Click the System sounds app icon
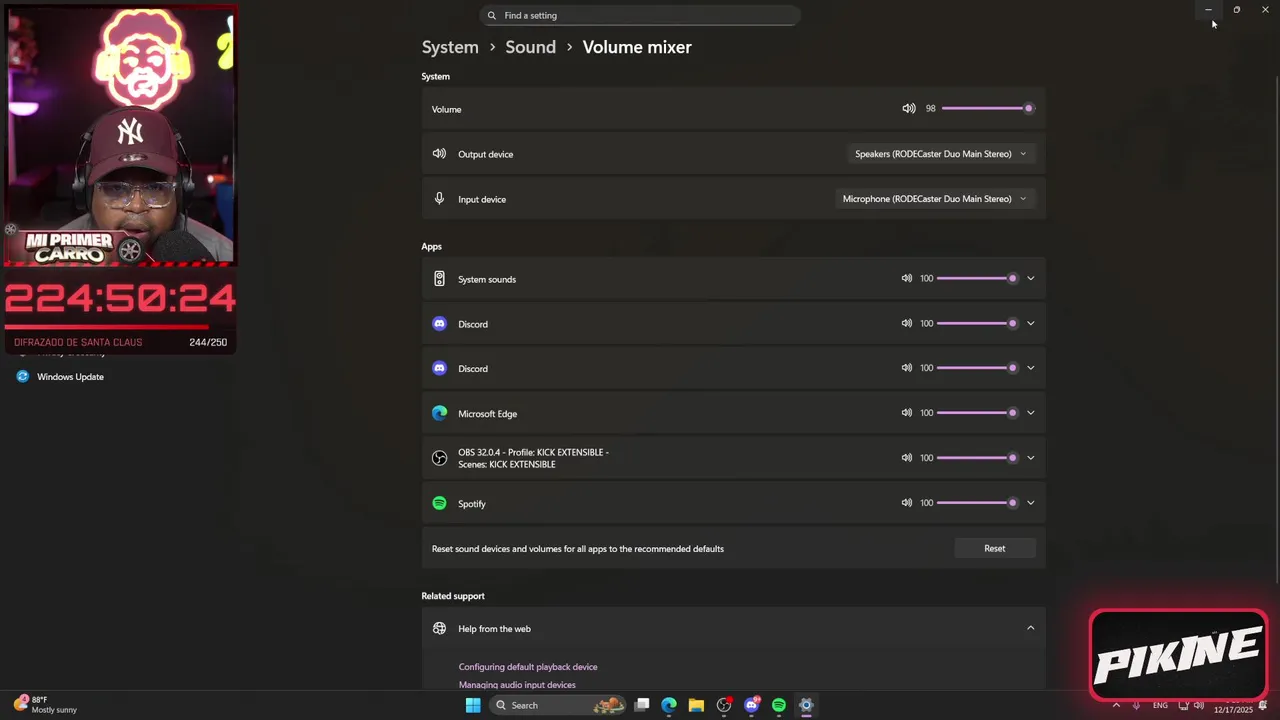1280x720 pixels. coord(439,279)
